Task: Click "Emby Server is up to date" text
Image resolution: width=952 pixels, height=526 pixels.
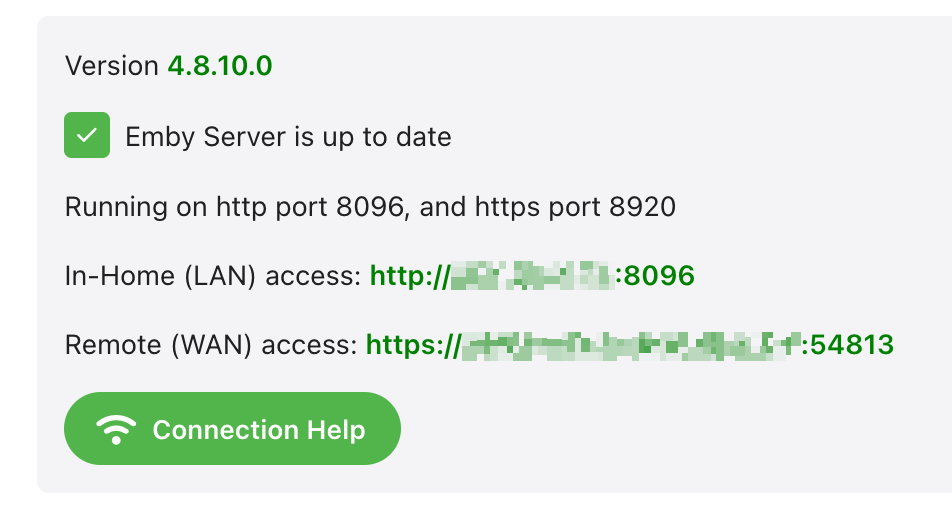Action: 288,137
